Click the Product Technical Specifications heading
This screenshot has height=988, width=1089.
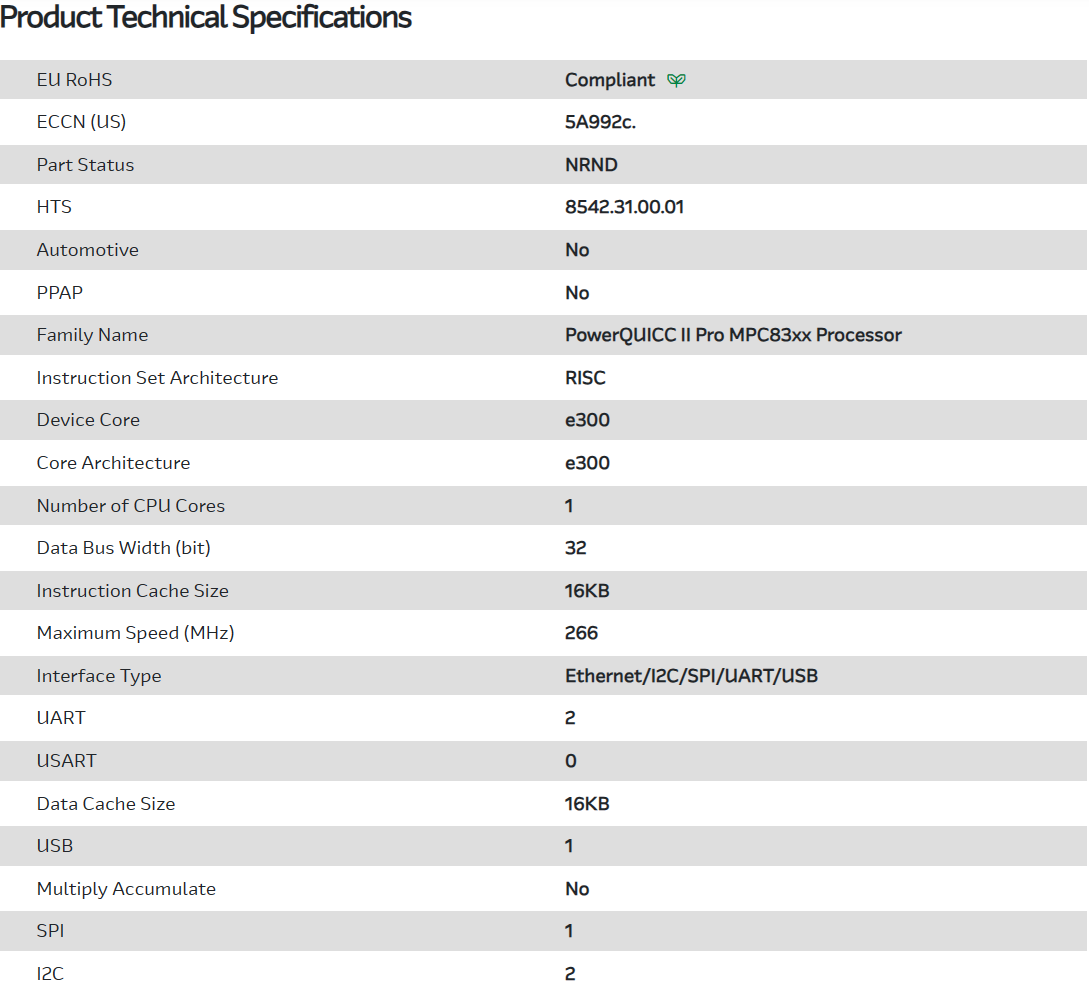206,17
